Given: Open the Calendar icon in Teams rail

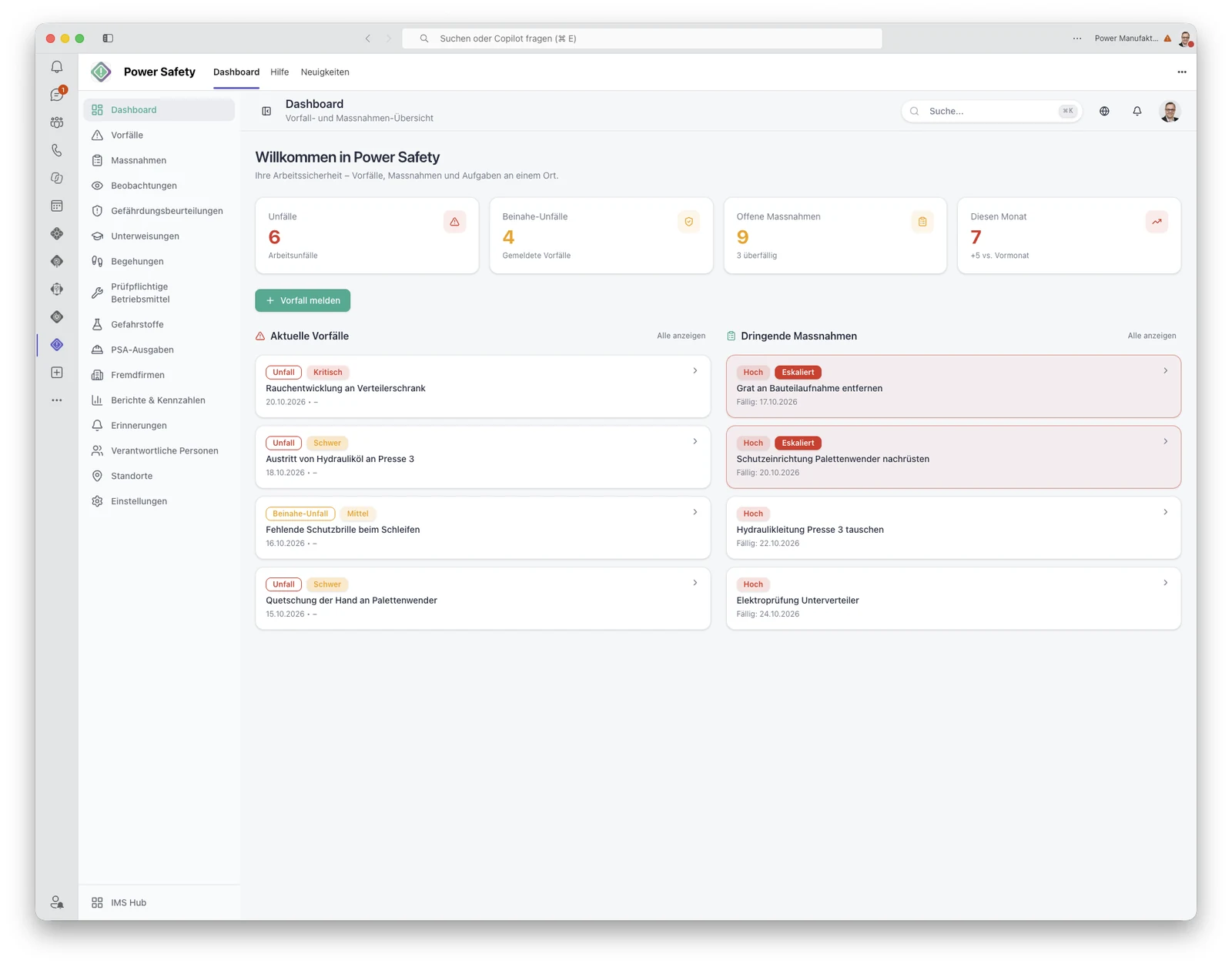Looking at the screenshot, I should coord(57,206).
